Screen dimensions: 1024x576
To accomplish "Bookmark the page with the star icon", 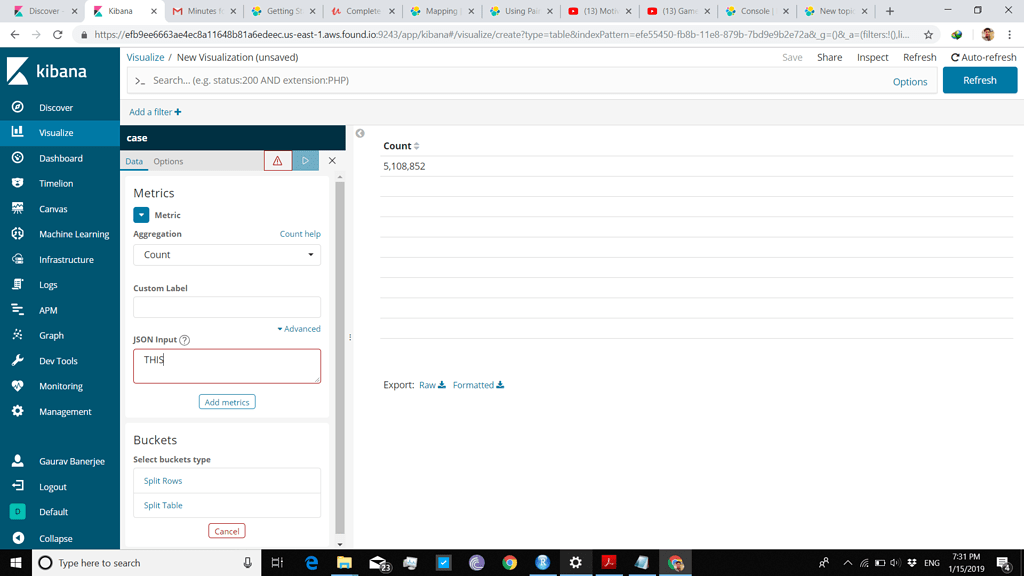I will tap(929, 32).
